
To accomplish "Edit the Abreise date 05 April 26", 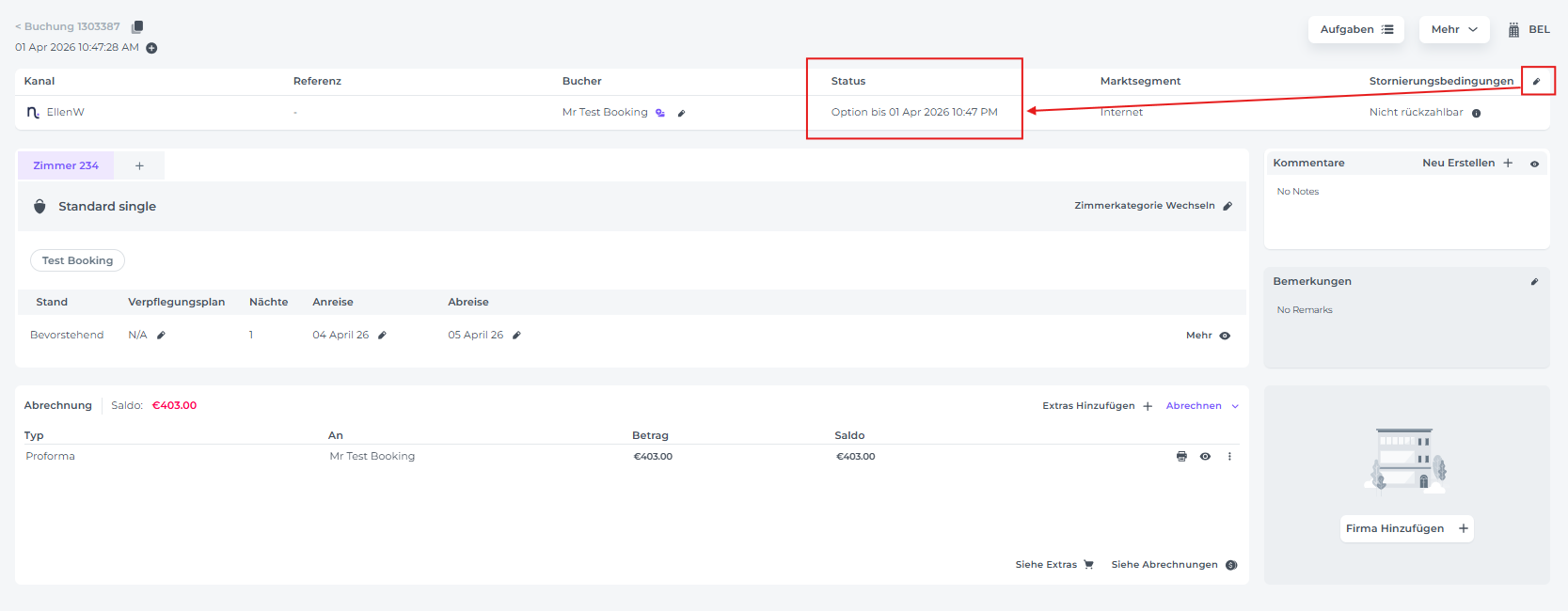I will [516, 336].
